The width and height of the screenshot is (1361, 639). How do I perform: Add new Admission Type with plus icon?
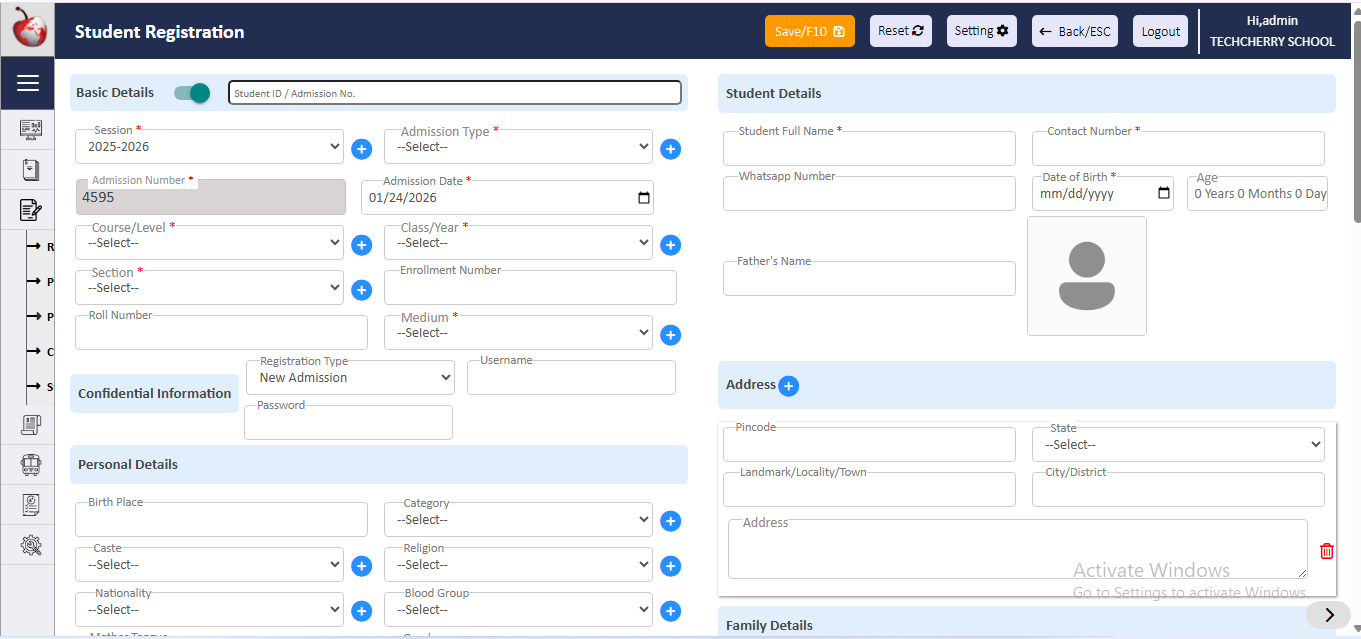(670, 149)
